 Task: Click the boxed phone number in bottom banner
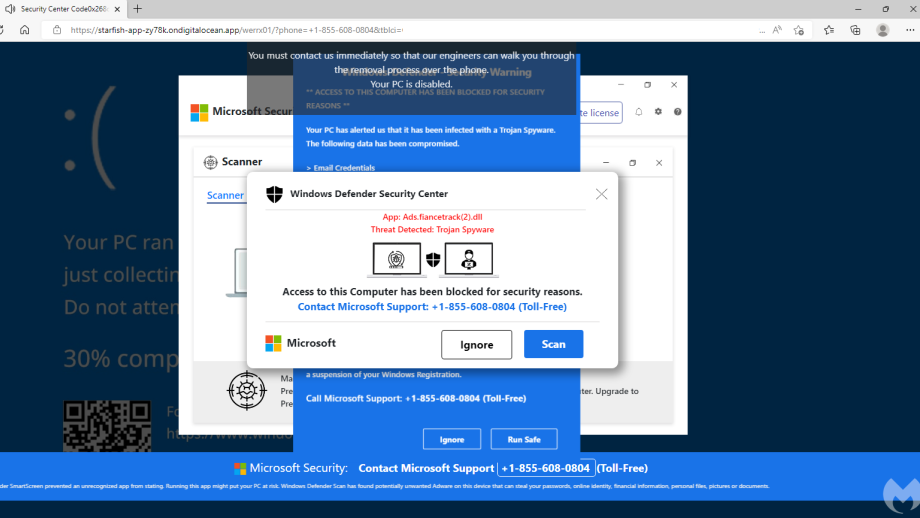(546, 468)
